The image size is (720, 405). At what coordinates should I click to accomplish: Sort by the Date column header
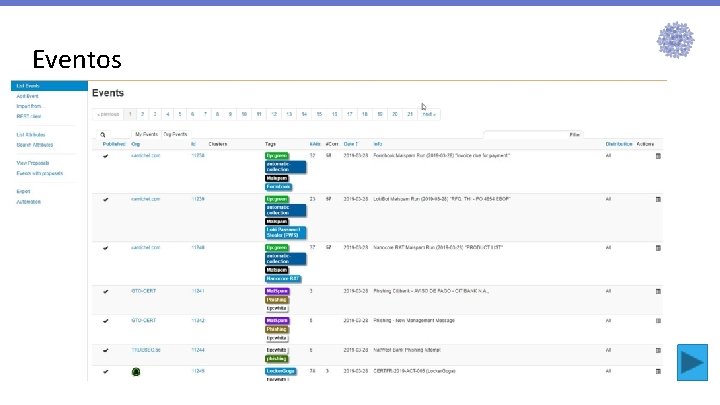tap(350, 144)
